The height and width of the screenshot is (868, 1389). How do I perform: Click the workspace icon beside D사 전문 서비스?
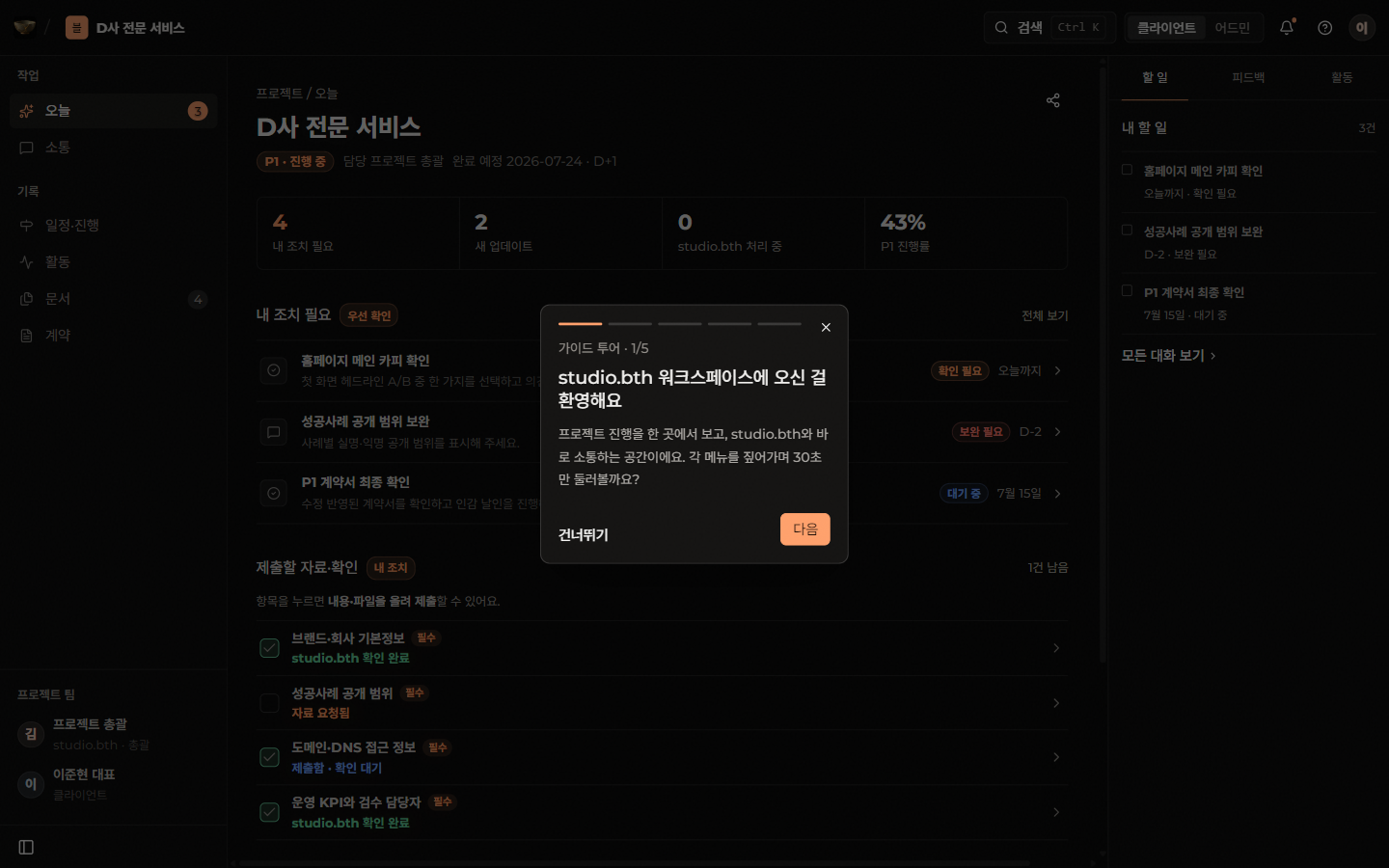click(76, 27)
